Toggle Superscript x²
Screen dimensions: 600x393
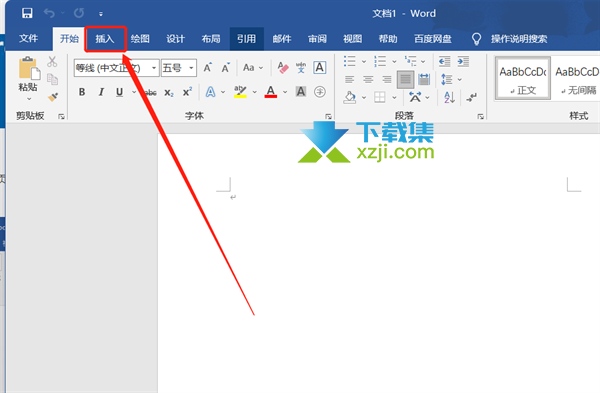187,92
